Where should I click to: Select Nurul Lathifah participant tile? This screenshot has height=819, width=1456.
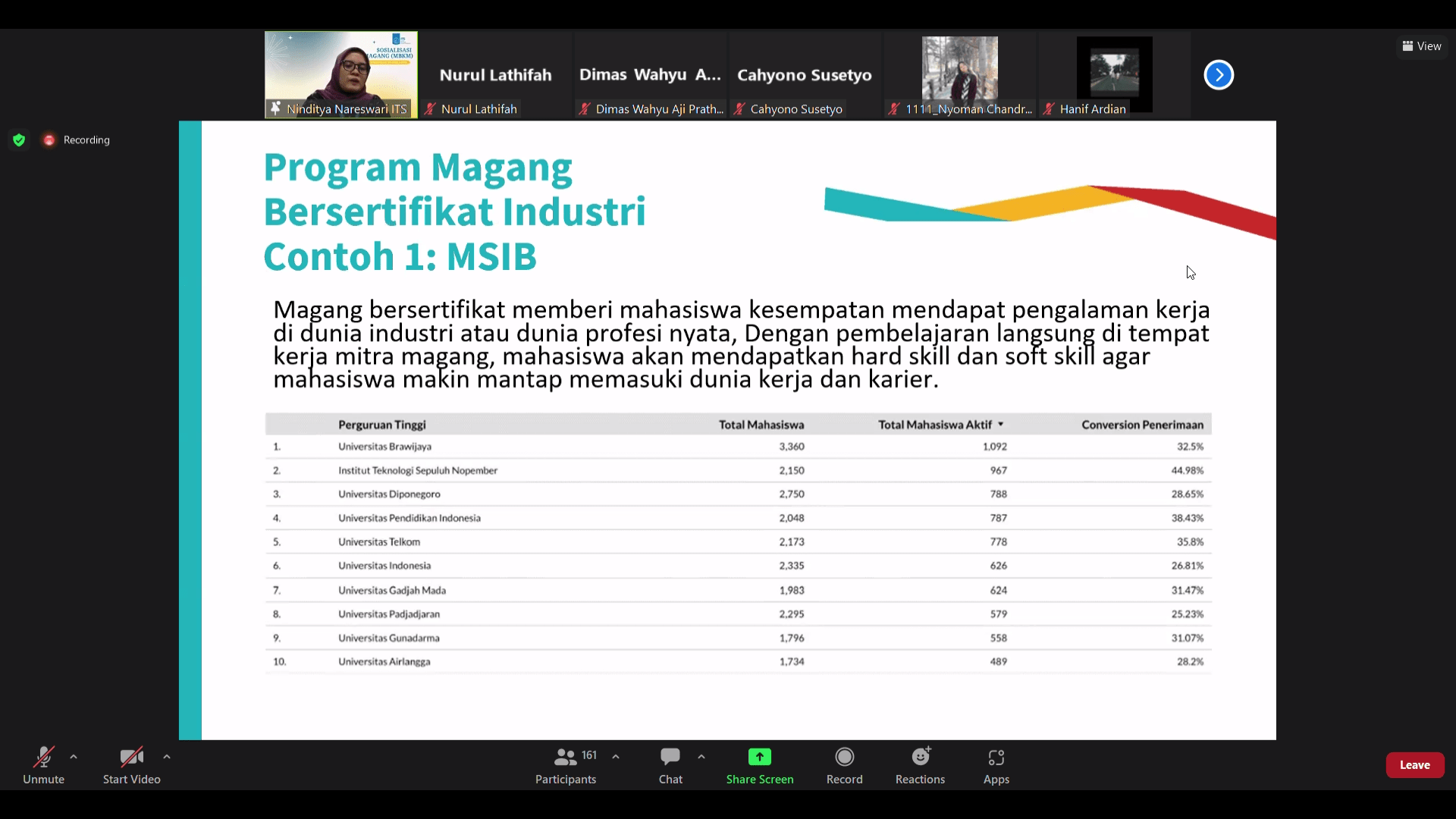(496, 75)
